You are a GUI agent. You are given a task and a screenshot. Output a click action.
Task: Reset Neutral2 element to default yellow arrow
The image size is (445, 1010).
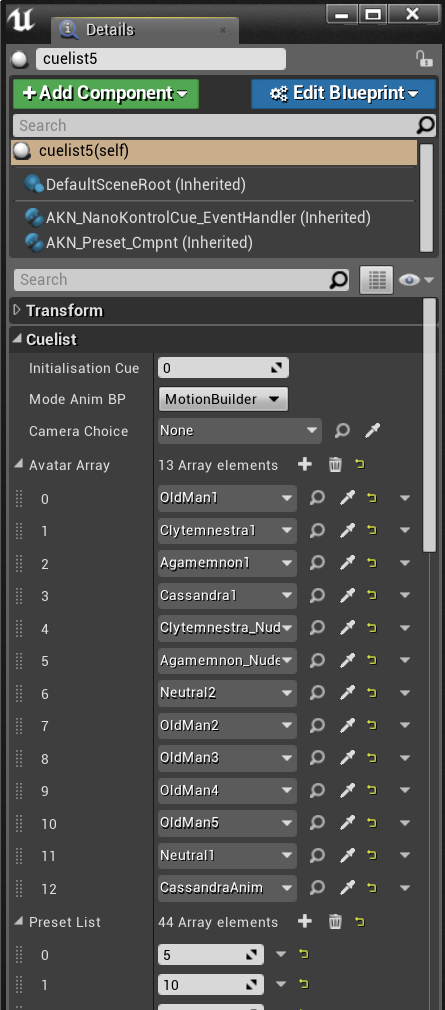click(372, 693)
